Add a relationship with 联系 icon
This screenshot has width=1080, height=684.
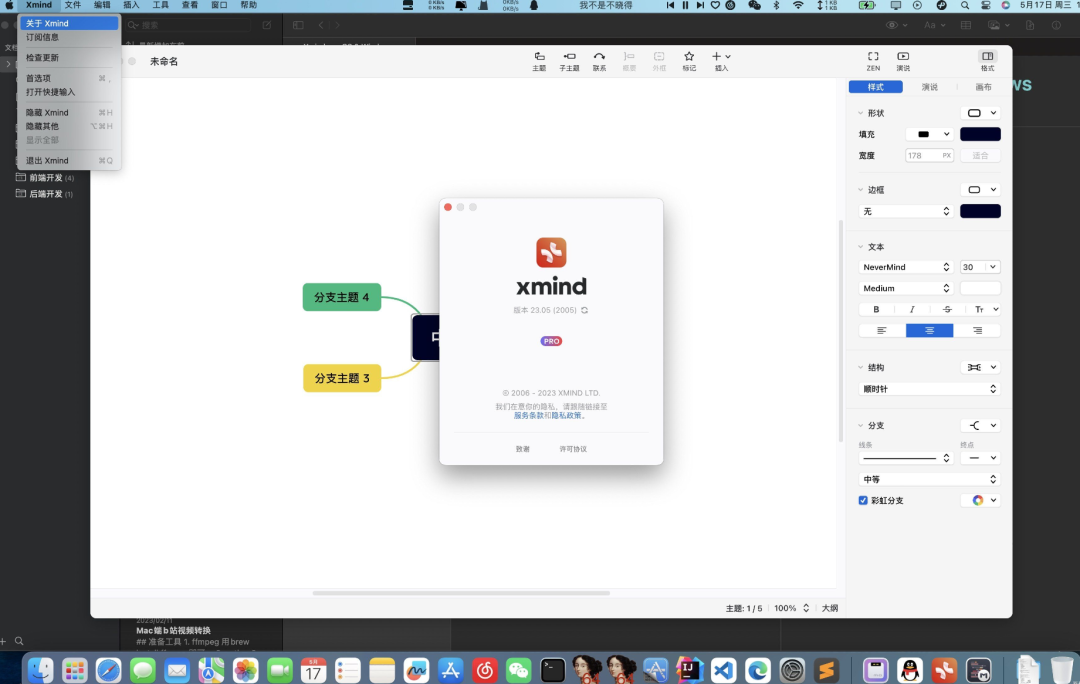[x=599, y=61]
